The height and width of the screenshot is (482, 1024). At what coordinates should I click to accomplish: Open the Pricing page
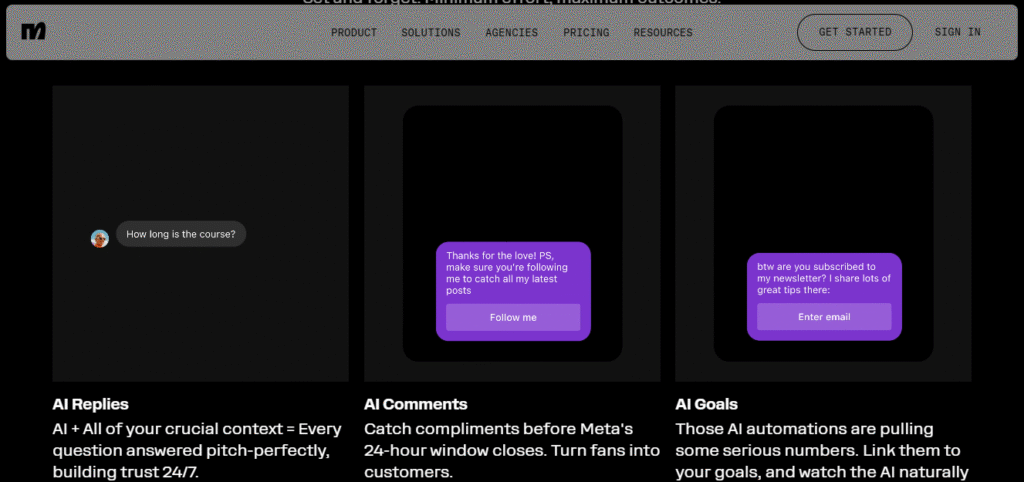586,33
